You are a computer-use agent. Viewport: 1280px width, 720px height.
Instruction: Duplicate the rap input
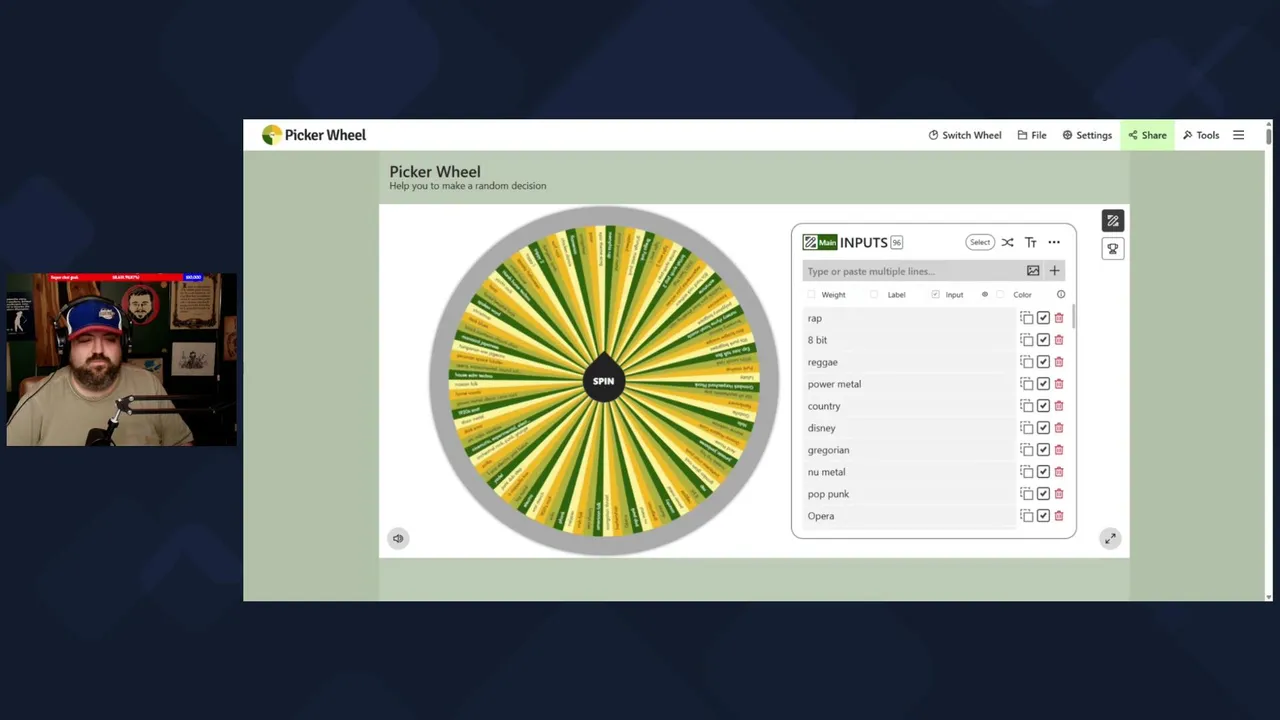(x=1027, y=318)
